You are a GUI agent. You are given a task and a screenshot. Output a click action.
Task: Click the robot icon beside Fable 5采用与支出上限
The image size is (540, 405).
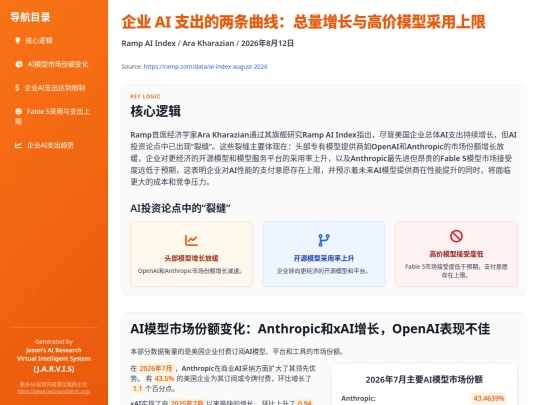point(19,111)
